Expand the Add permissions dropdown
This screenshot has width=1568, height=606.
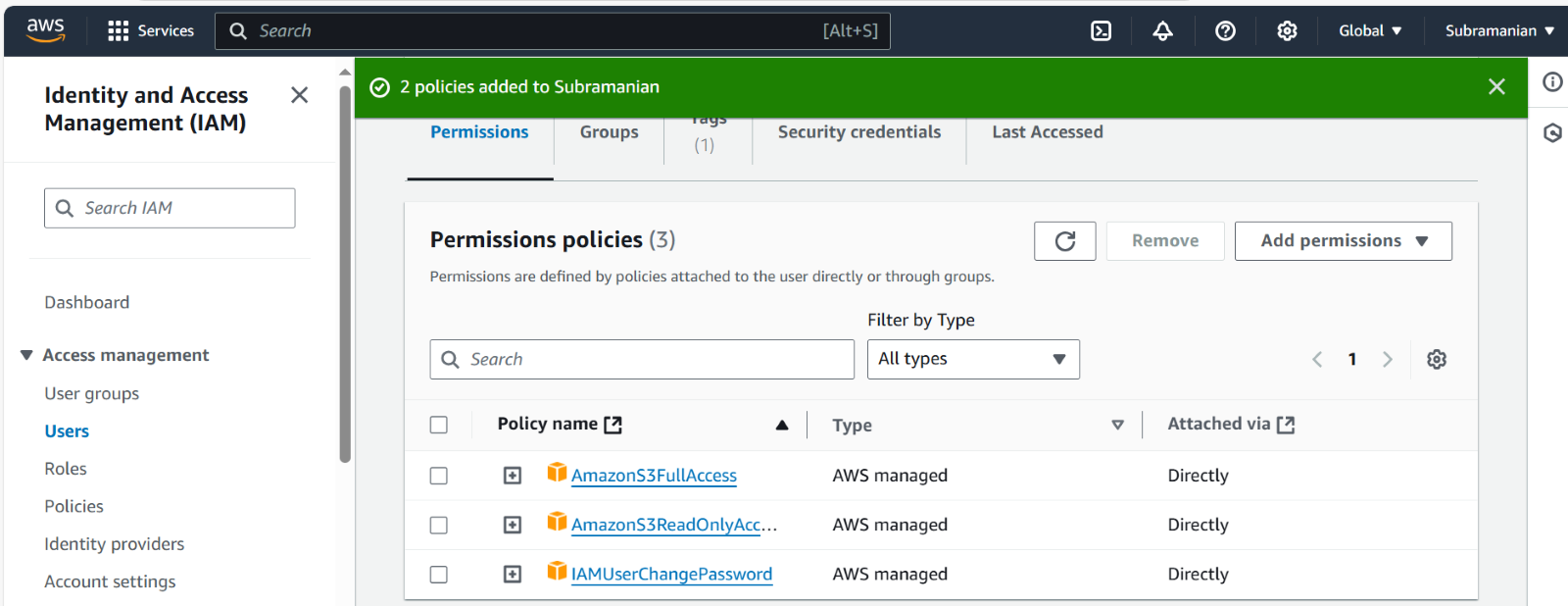point(1343,241)
